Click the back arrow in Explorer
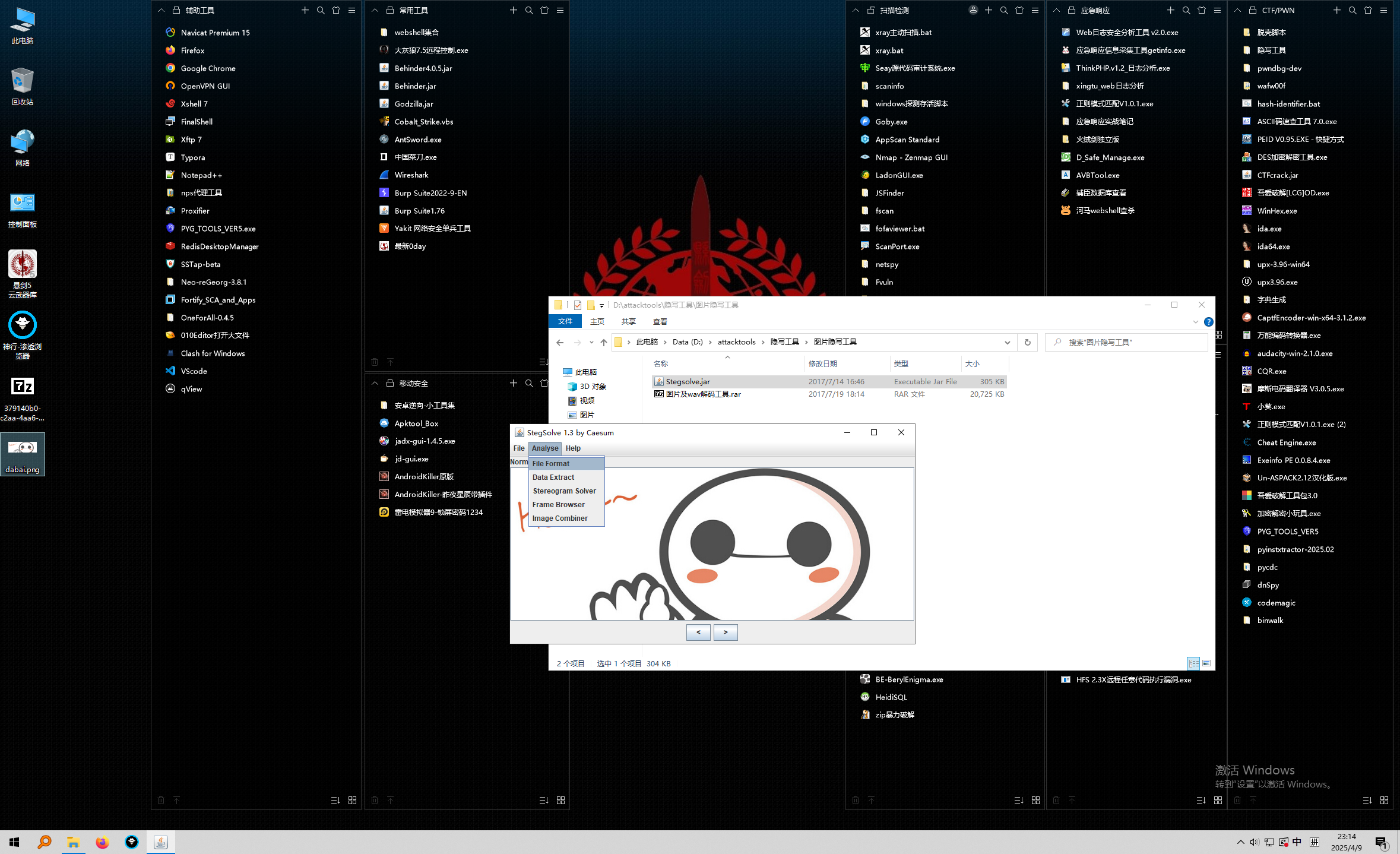Viewport: 1400px width, 854px height. 559,342
